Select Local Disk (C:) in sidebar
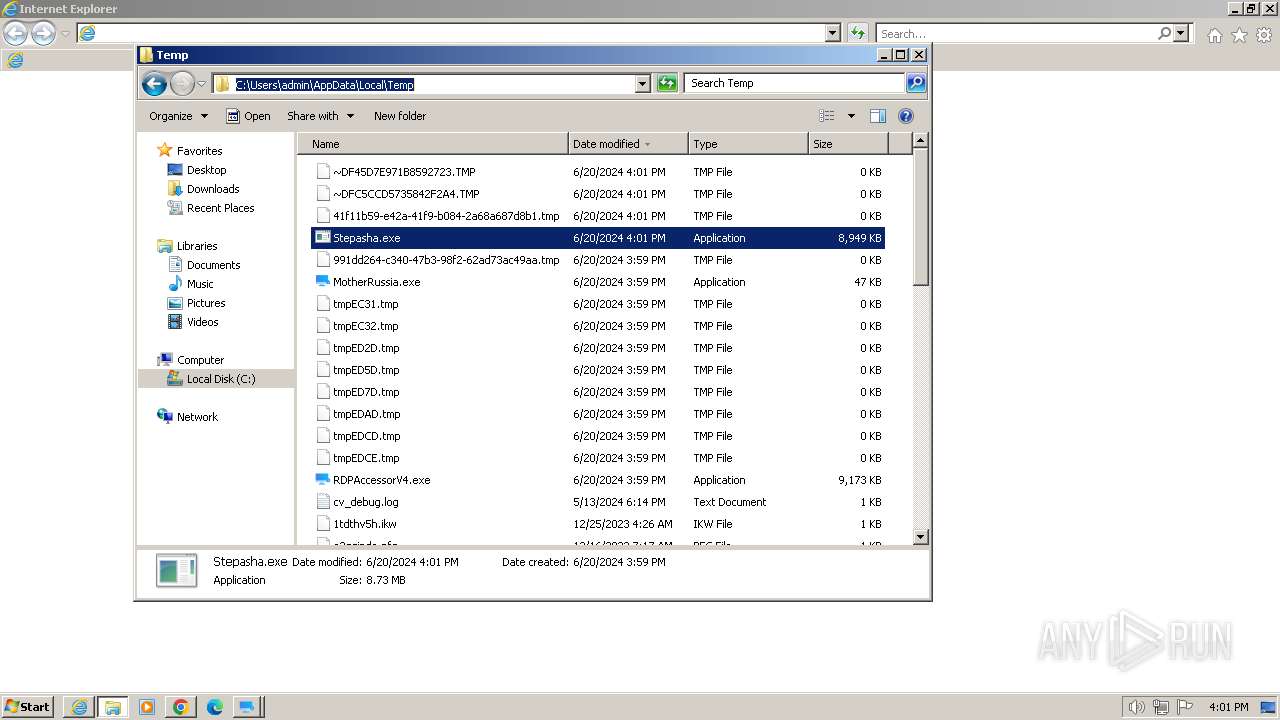Image resolution: width=1280 pixels, height=720 pixels. coord(220,379)
